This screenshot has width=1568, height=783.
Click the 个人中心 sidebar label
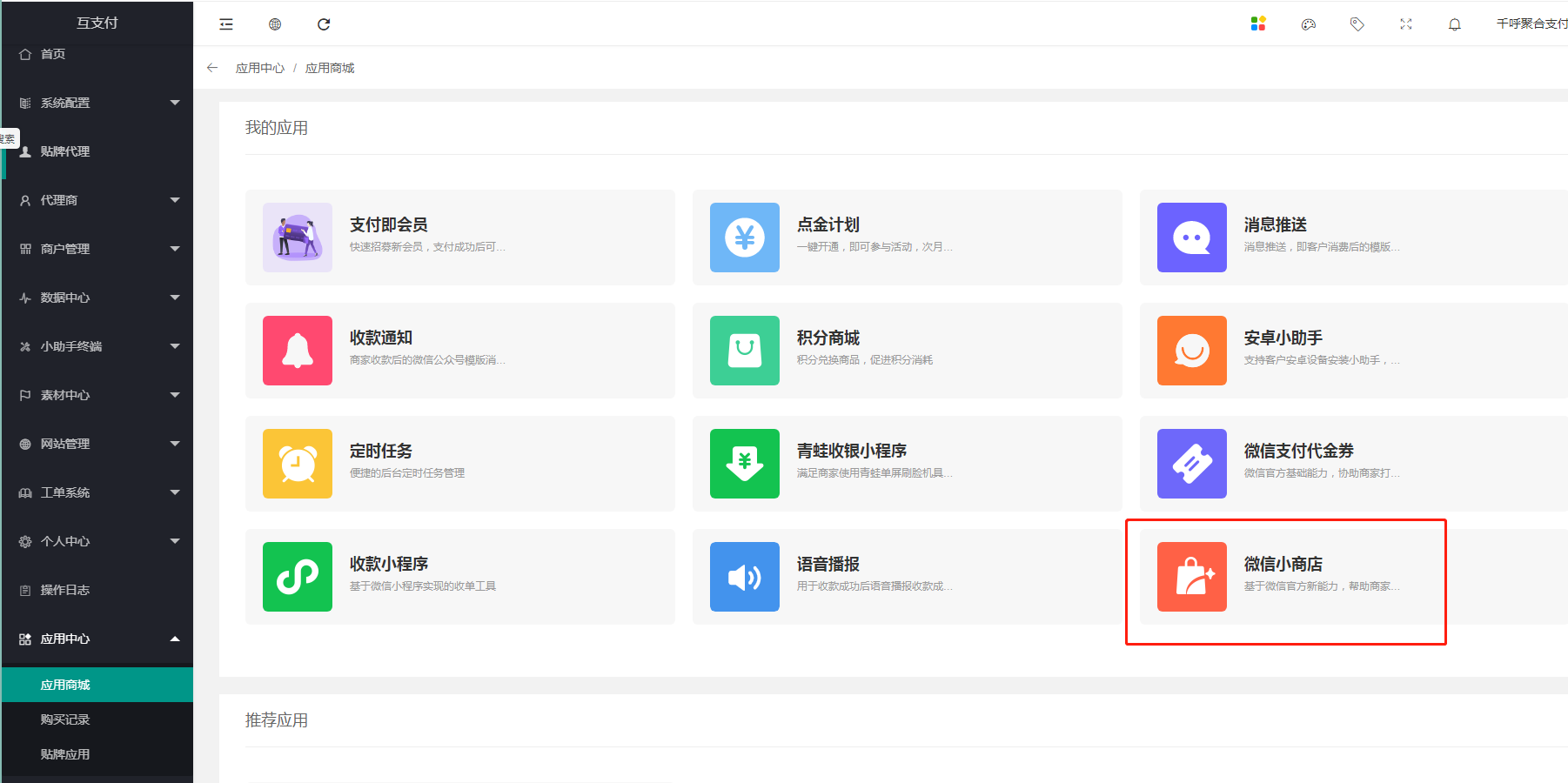(x=65, y=541)
